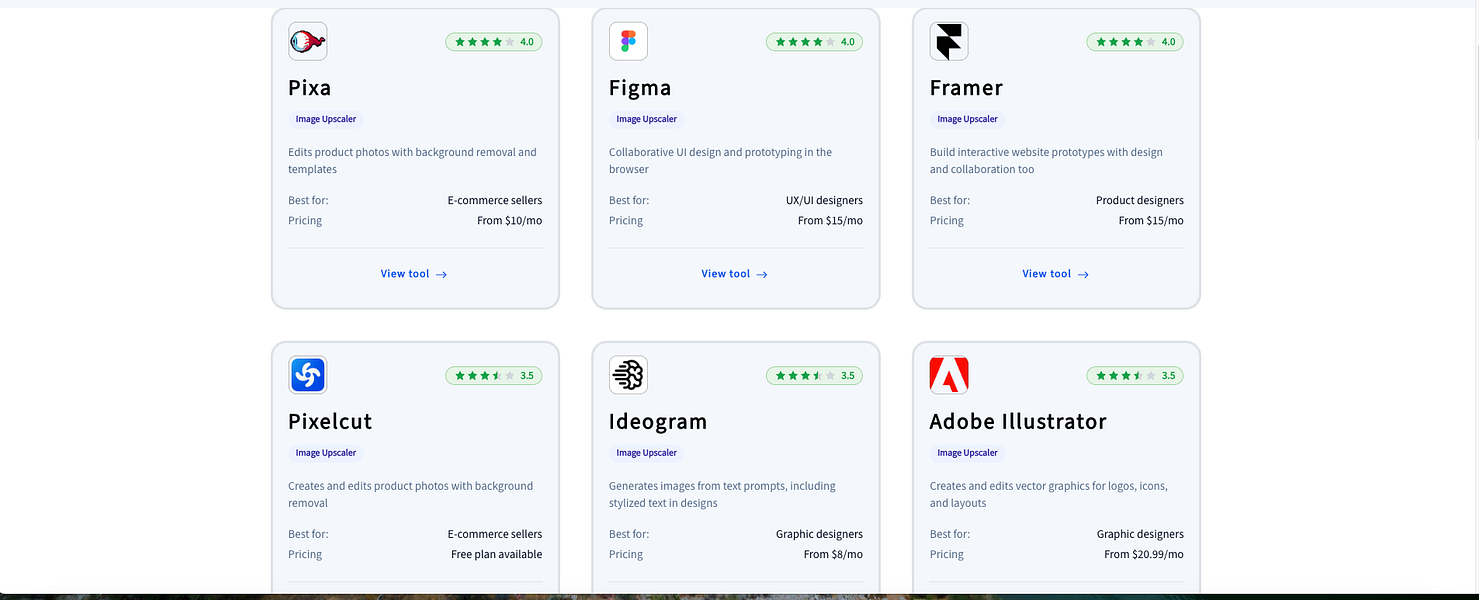1479x600 pixels.
Task: Select Image Upscaler tag on Figma card
Action: coord(647,119)
